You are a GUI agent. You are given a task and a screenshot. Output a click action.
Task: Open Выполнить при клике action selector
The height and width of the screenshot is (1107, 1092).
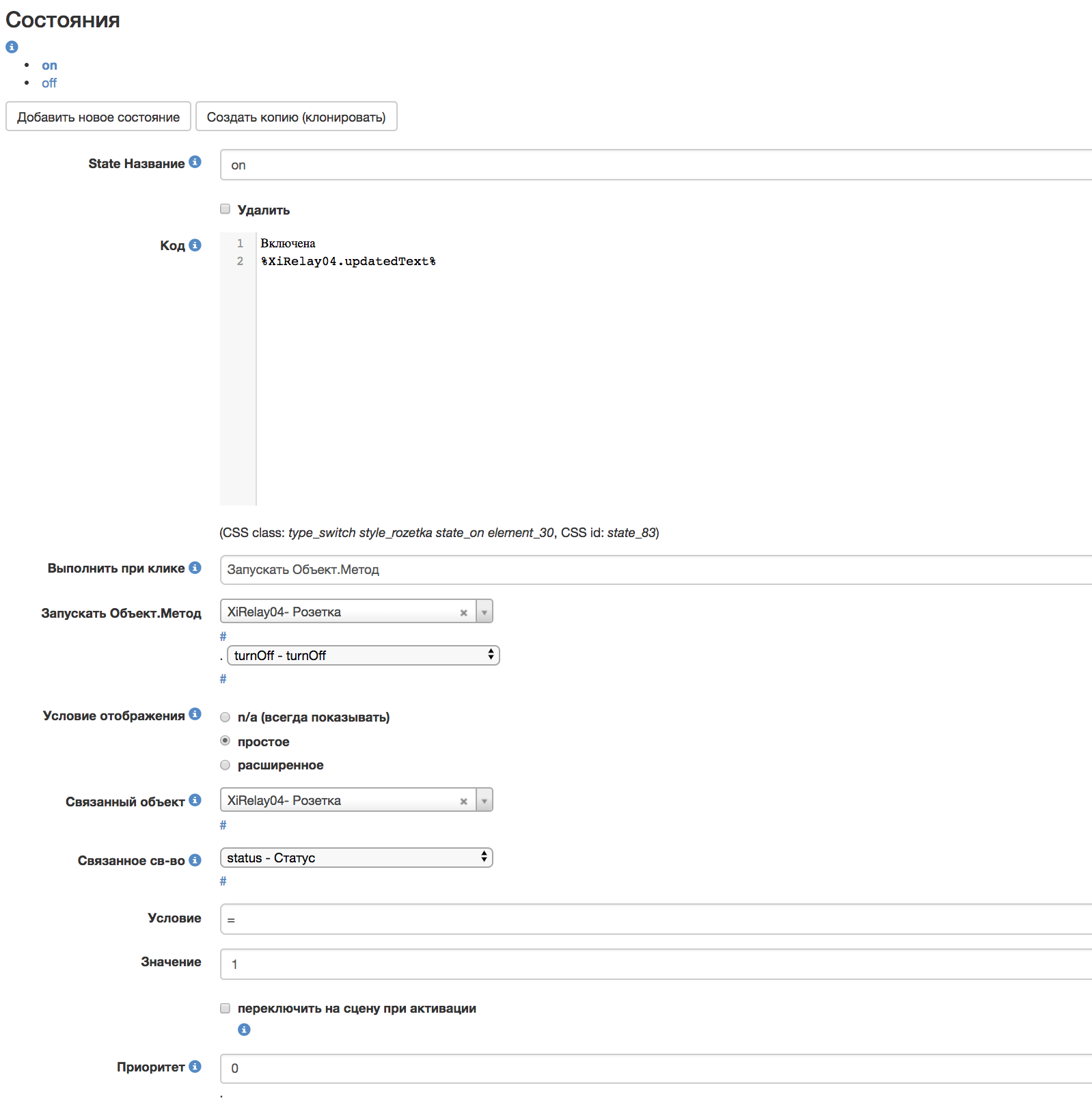click(x=656, y=570)
